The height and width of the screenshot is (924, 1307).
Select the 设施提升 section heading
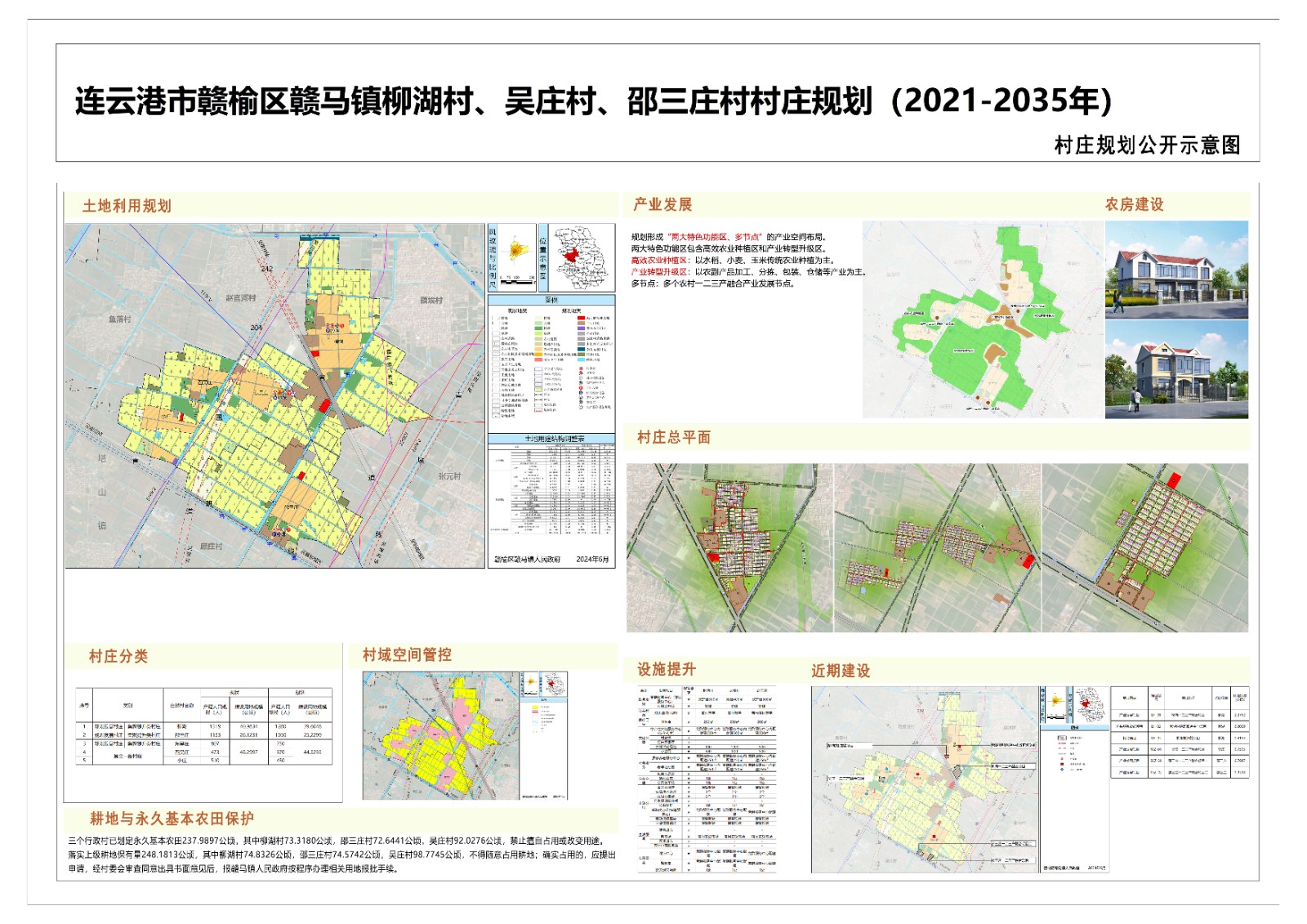[667, 669]
